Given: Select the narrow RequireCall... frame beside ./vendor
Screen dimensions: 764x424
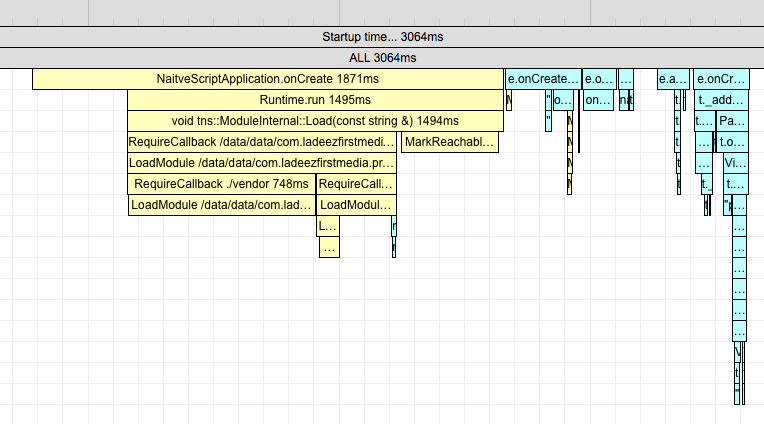Looking at the screenshot, I should point(356,184).
